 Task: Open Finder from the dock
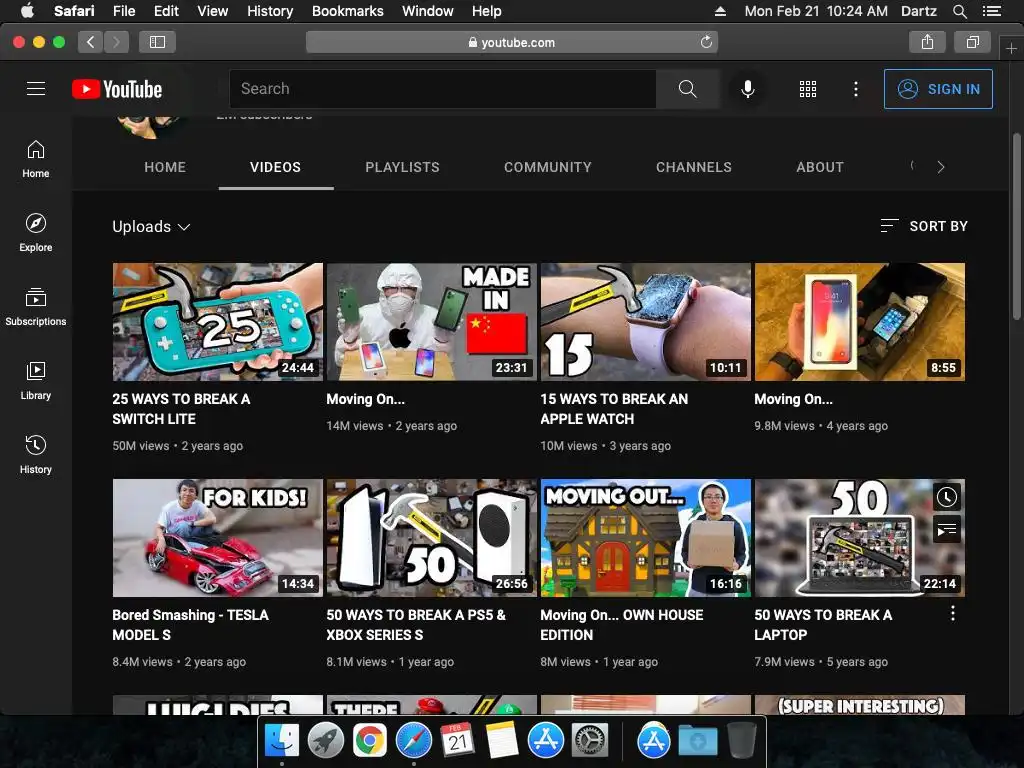[282, 741]
